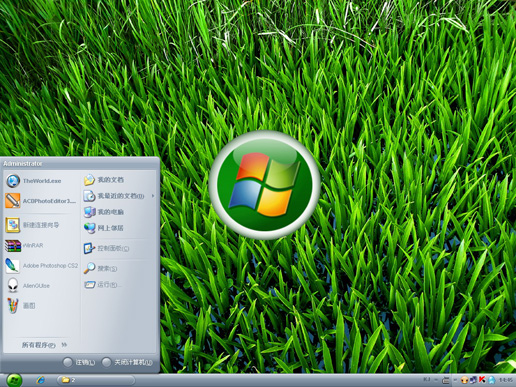Image resolution: width=516 pixels, height=387 pixels.
Task: Click the taskbar clock
Action: click(x=505, y=380)
